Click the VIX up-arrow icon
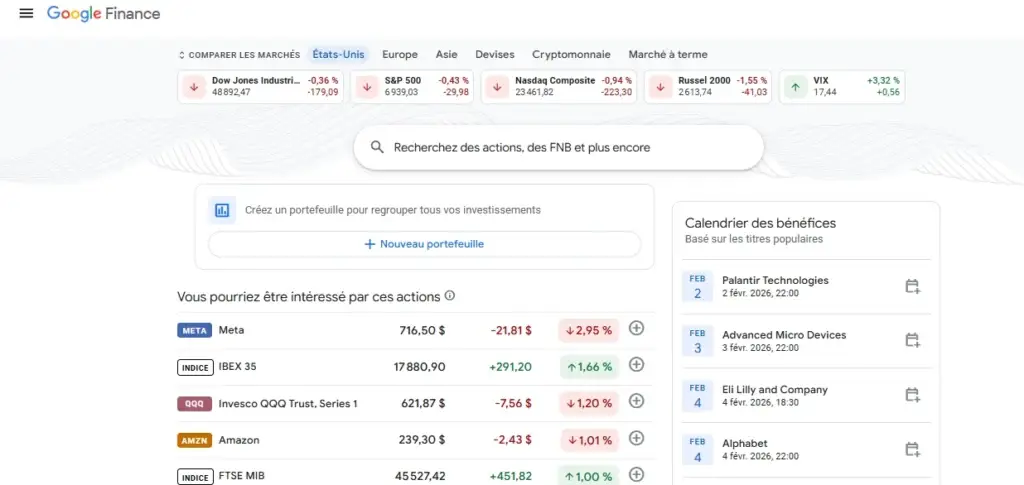The width and height of the screenshot is (1024, 485). click(795, 87)
